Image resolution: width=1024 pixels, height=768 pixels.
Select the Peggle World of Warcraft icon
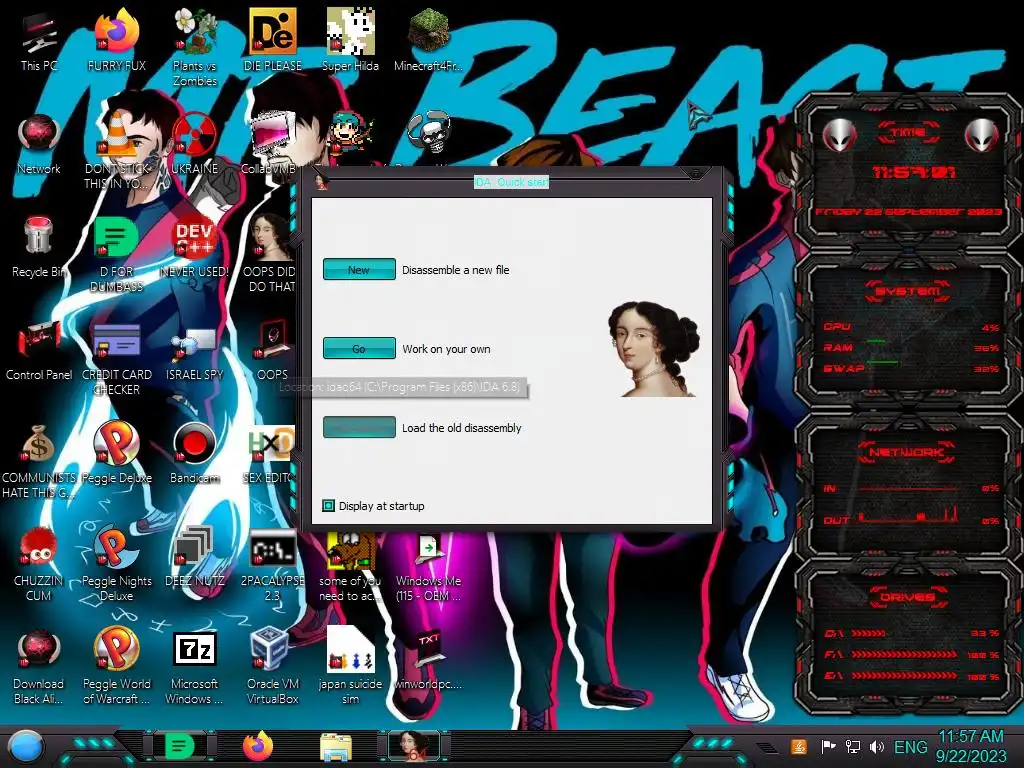click(116, 666)
